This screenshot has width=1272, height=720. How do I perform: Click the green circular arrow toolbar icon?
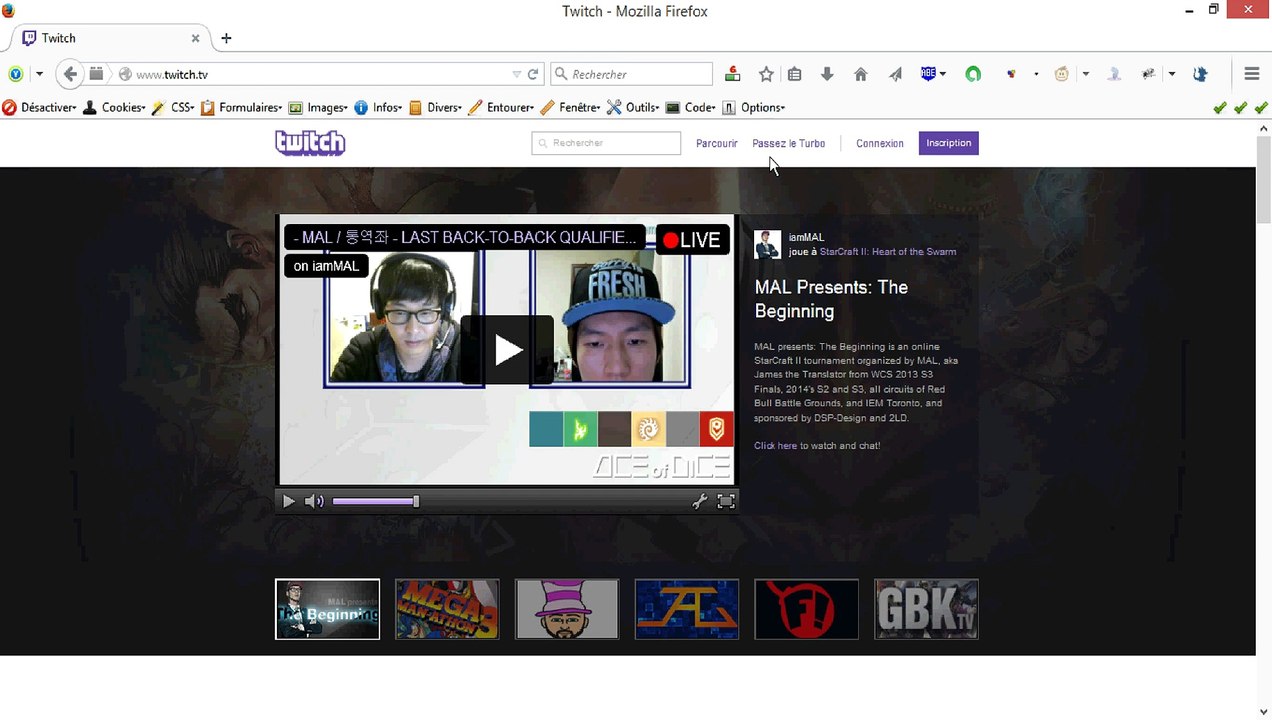tap(973, 74)
